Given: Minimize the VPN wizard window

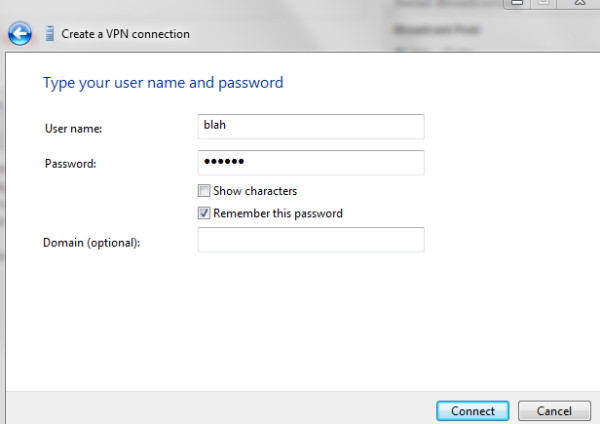Looking at the screenshot, I should pyautogui.click(x=517, y=3).
